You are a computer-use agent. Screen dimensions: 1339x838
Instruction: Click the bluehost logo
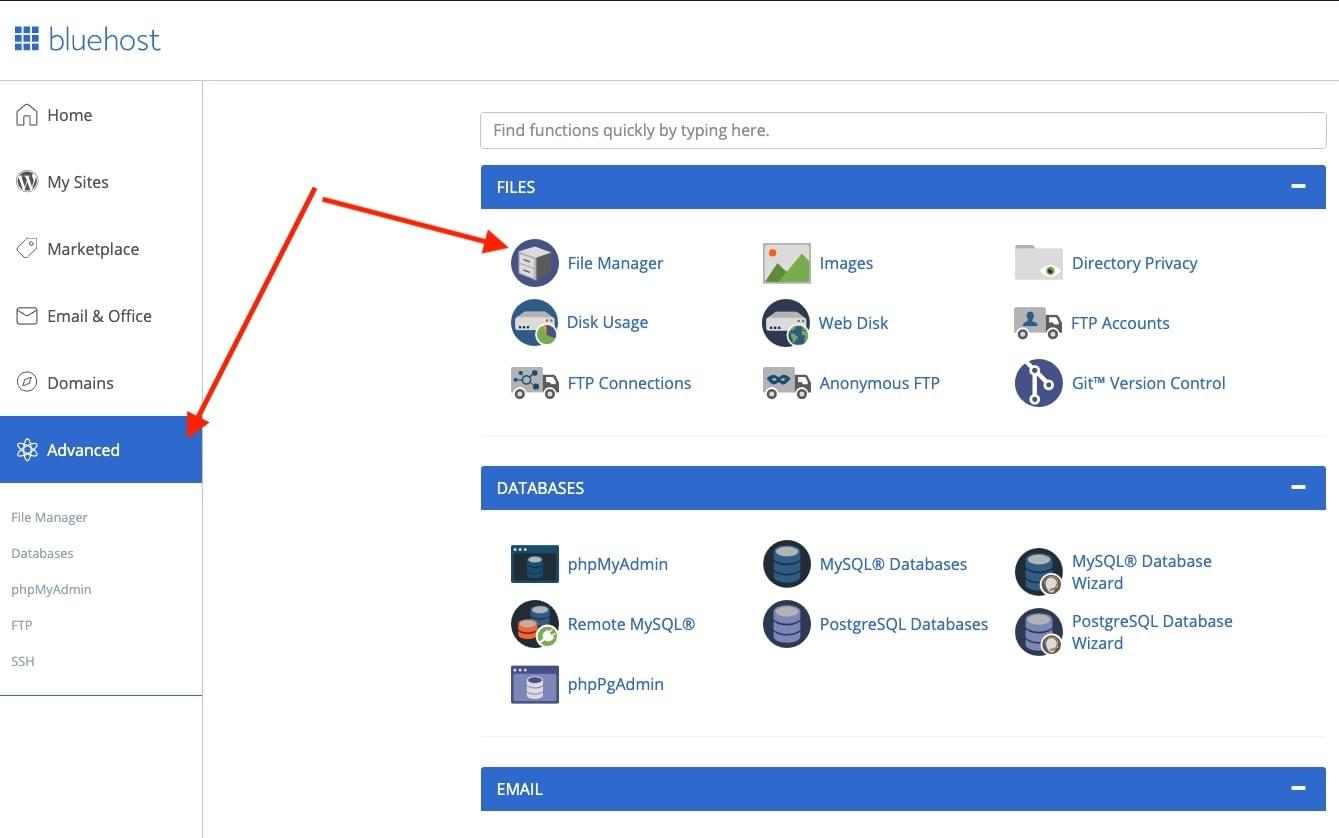click(x=87, y=40)
